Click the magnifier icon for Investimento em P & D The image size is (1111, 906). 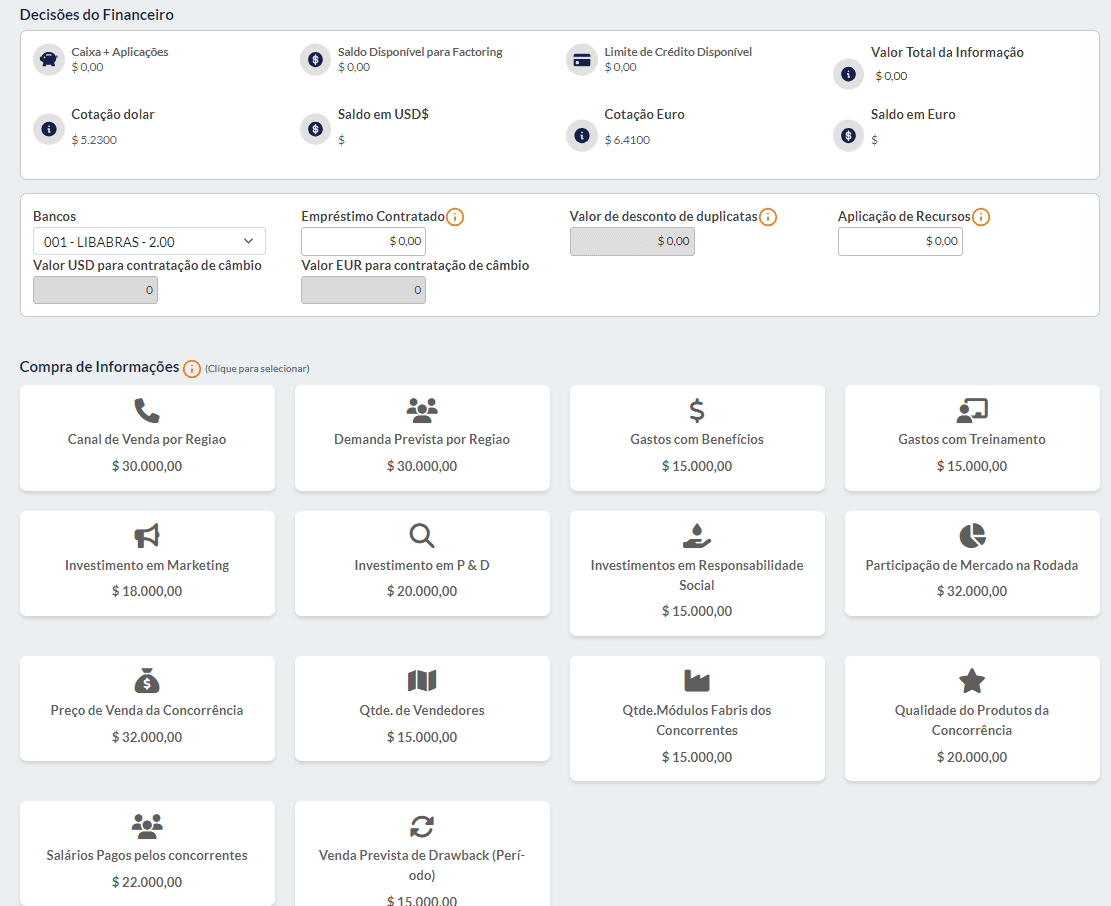(x=422, y=536)
